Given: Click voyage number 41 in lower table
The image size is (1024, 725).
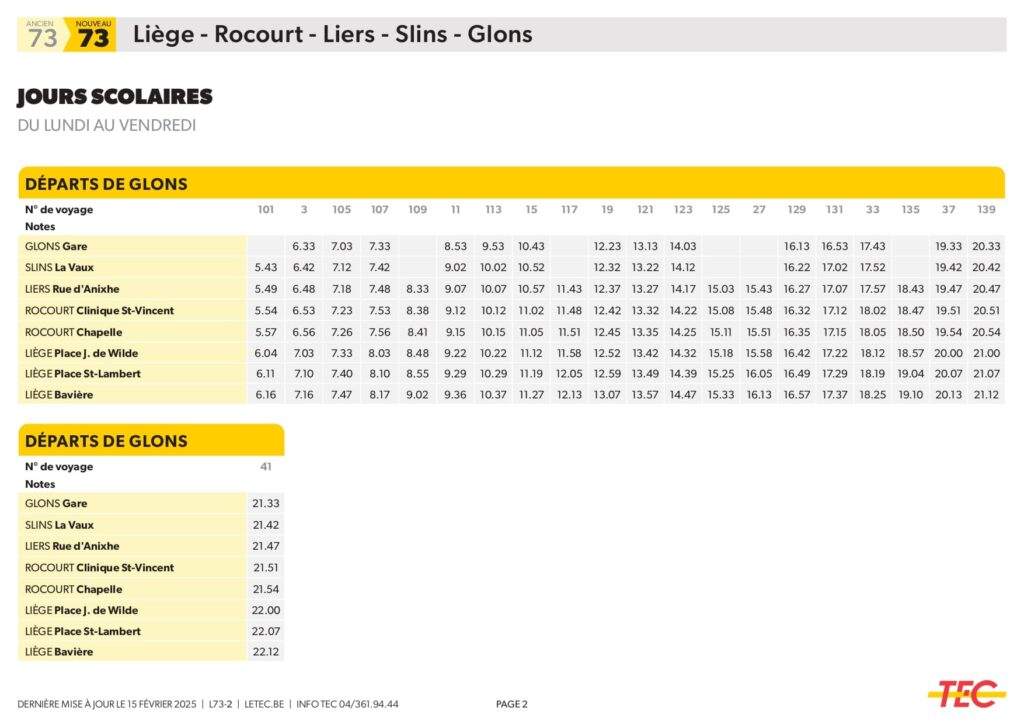Looking at the screenshot, I should tap(265, 467).
